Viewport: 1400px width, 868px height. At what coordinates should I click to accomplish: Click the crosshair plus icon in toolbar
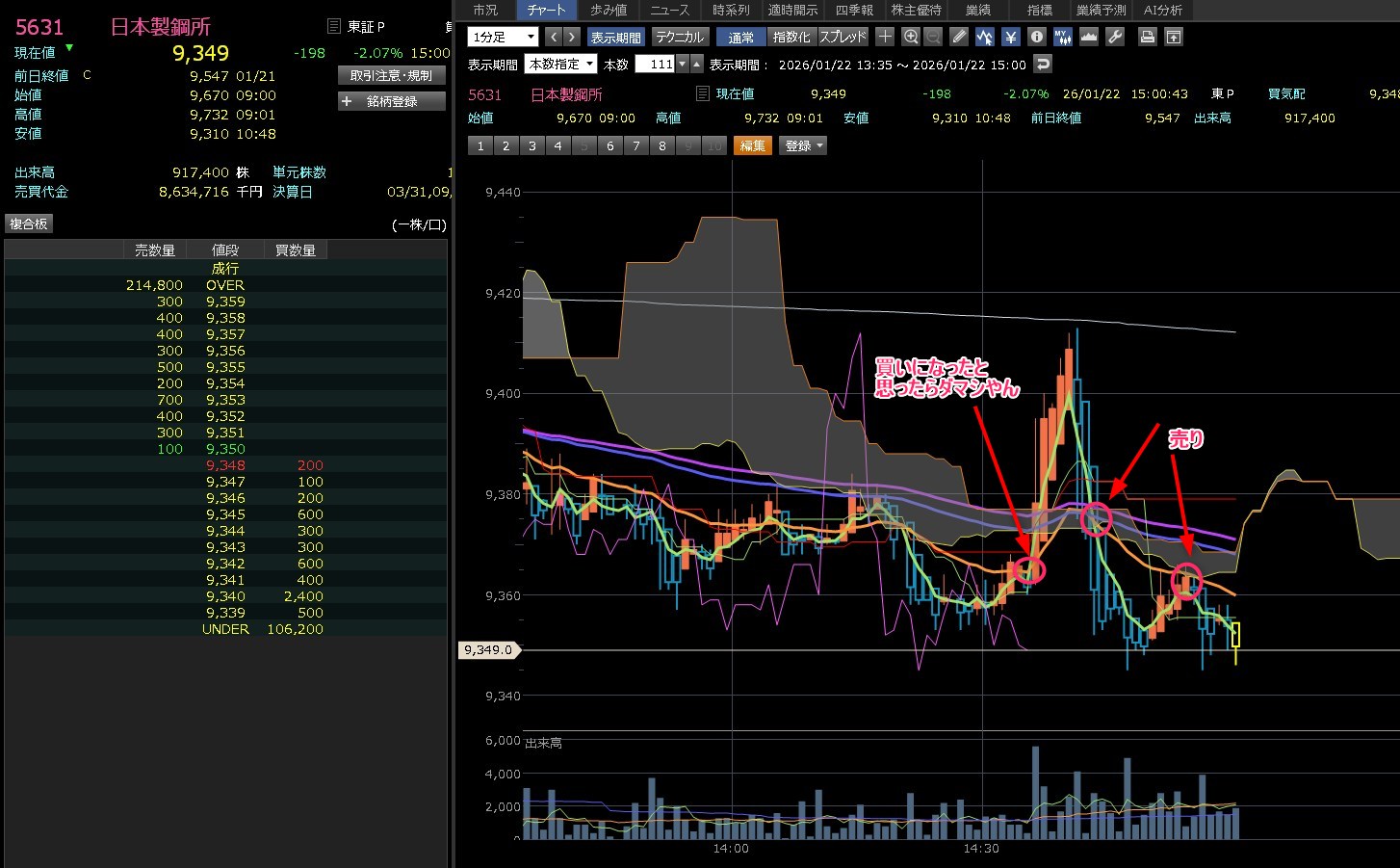pos(885,37)
